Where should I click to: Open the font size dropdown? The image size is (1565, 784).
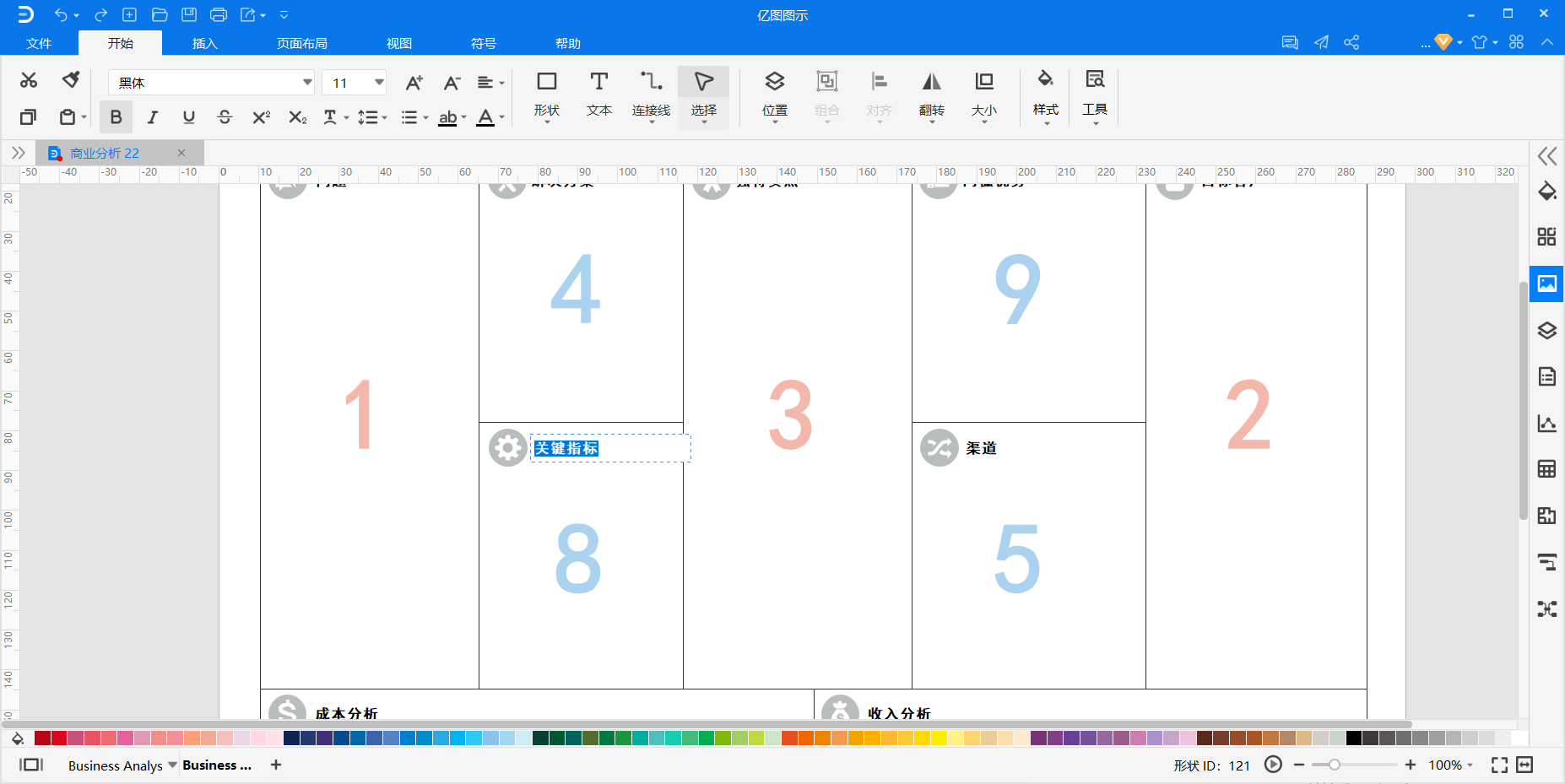click(x=379, y=83)
